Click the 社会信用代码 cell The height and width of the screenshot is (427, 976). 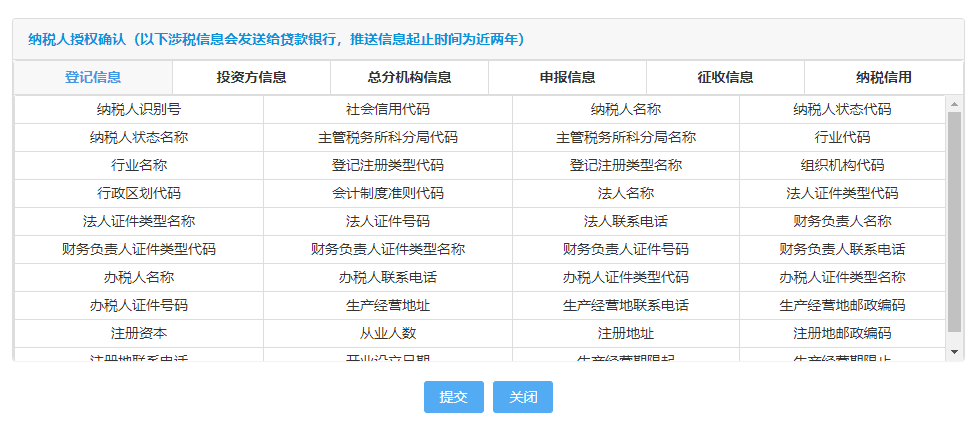[388, 110]
